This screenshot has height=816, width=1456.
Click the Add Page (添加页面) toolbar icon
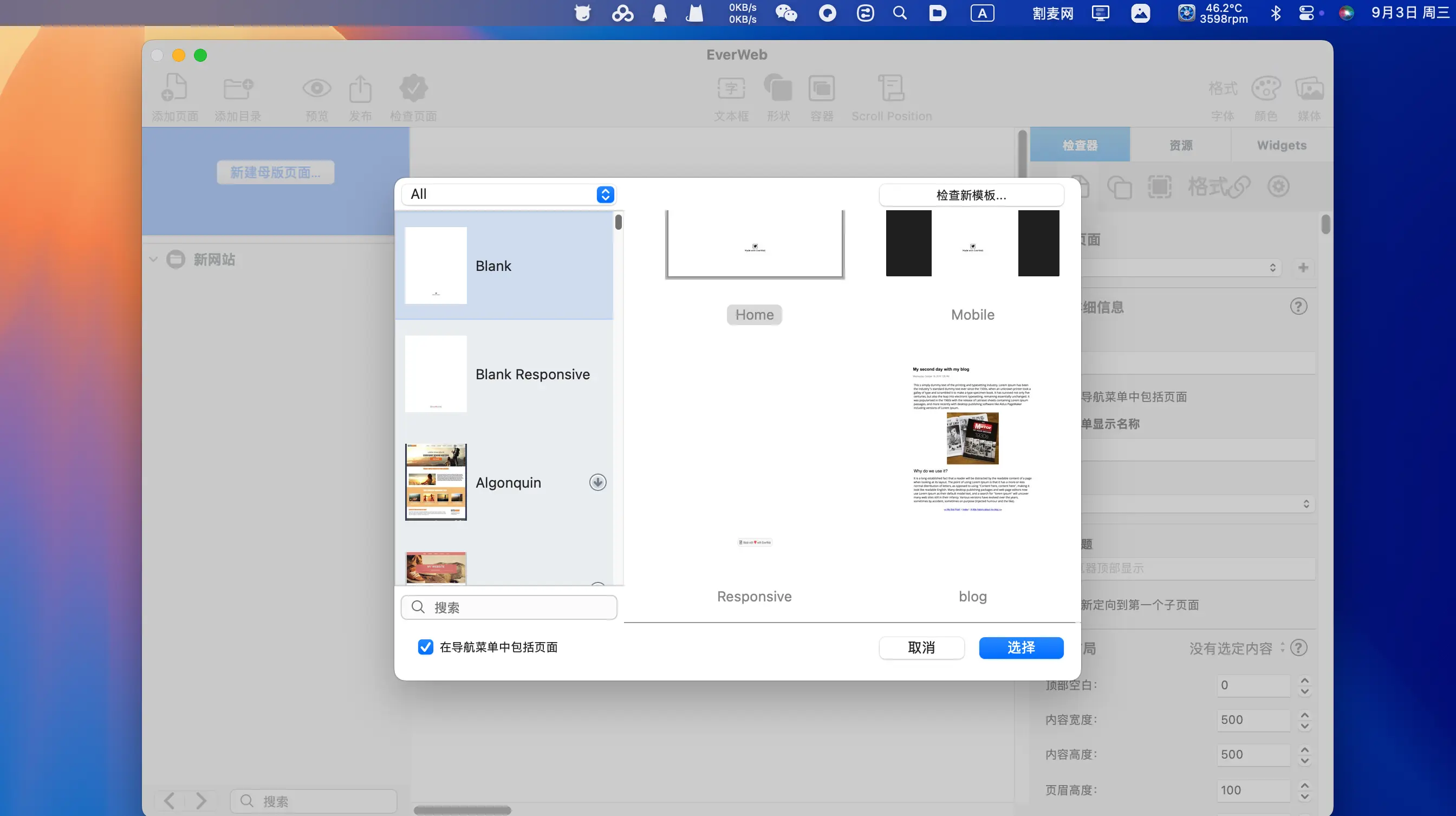pyautogui.click(x=174, y=88)
